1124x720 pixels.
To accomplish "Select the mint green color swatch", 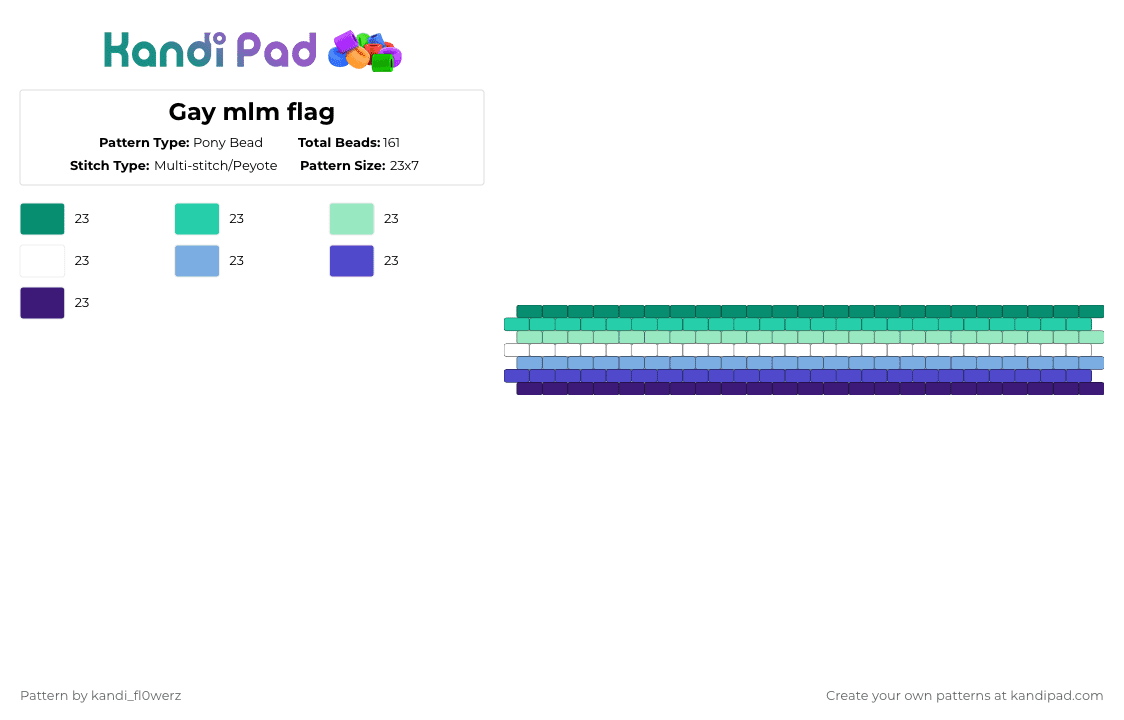I will click(352, 219).
